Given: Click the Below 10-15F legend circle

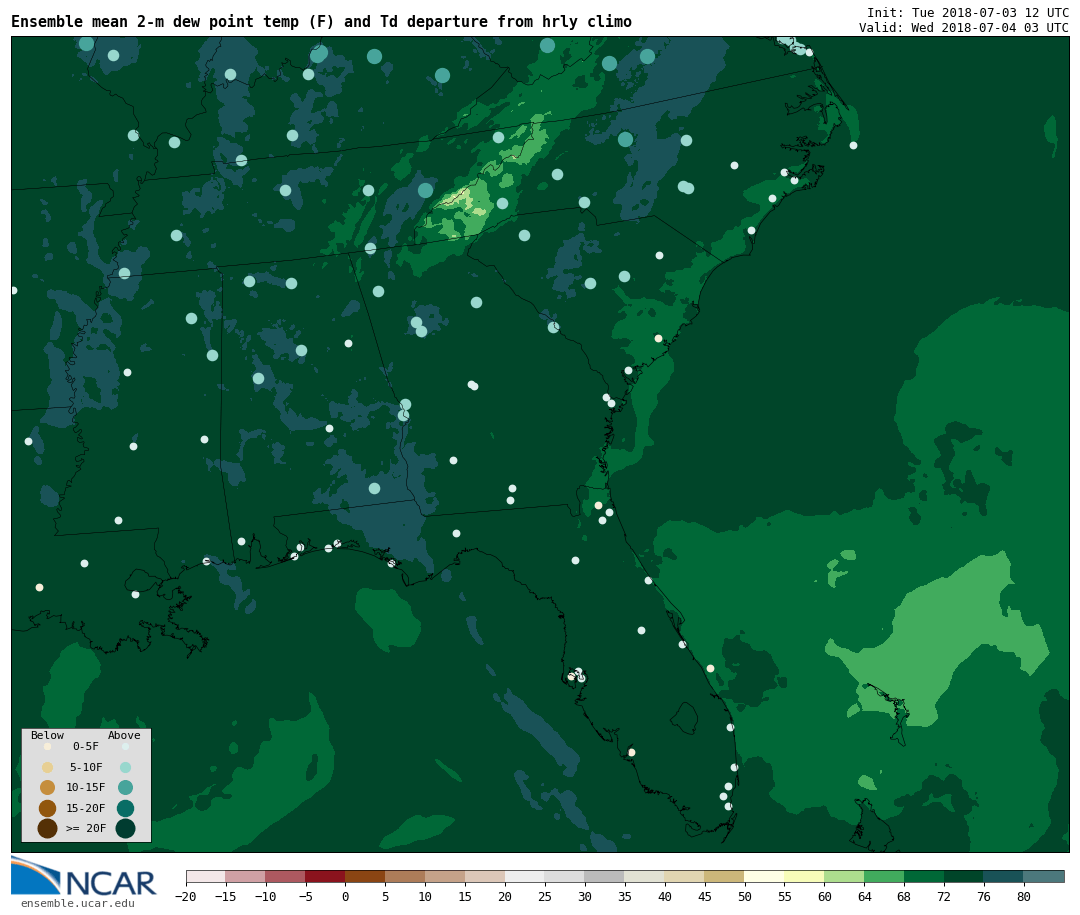Looking at the screenshot, I should [x=47, y=787].
